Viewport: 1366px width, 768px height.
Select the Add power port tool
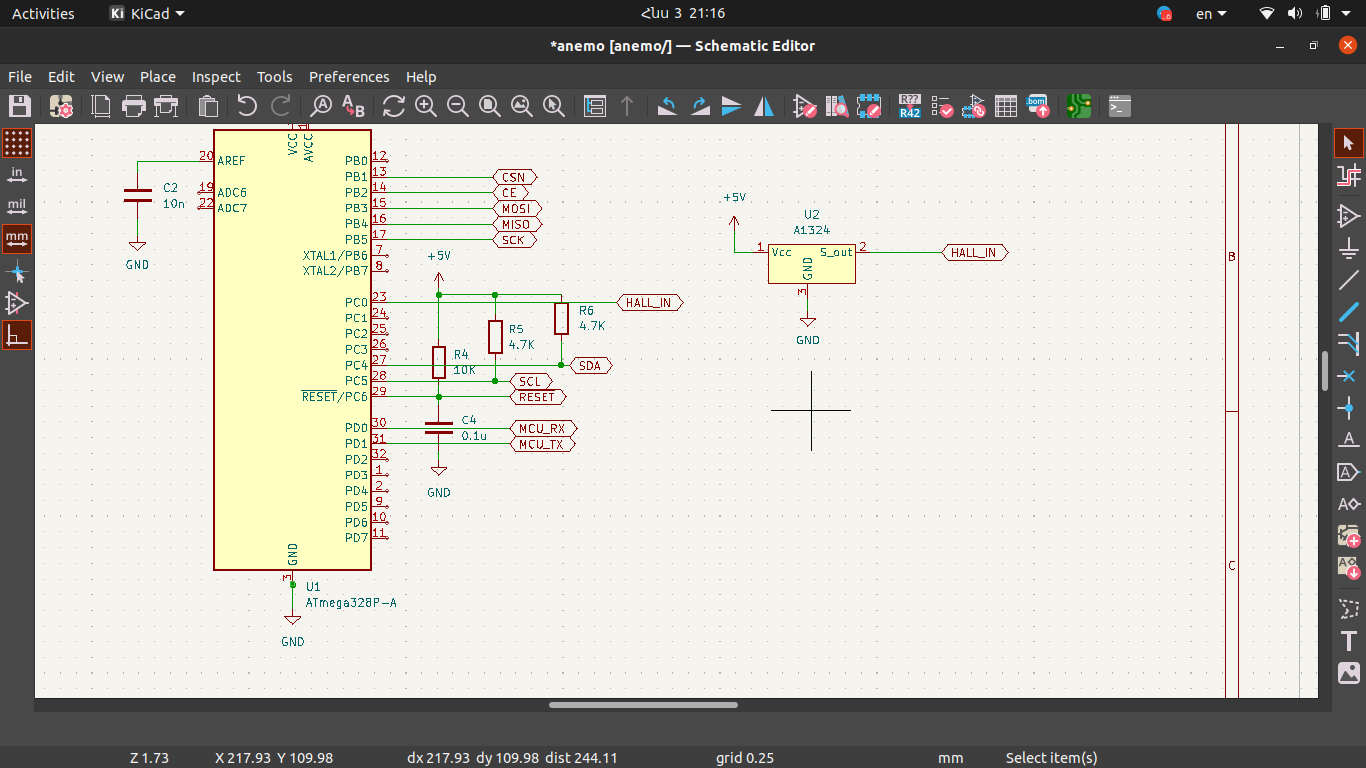tap(1348, 247)
